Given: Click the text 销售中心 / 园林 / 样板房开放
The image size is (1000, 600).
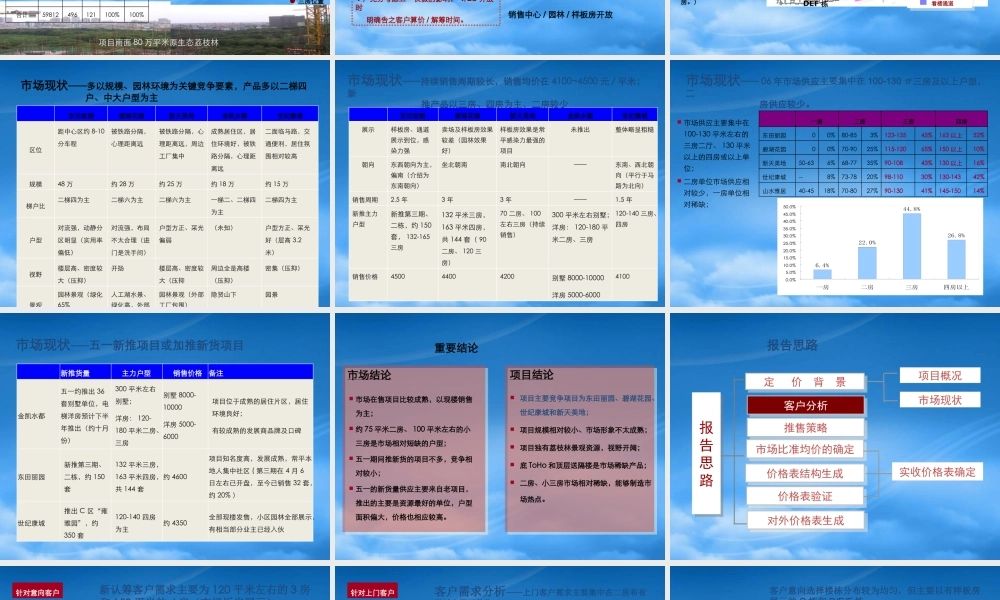Looking at the screenshot, I should click(x=561, y=14).
